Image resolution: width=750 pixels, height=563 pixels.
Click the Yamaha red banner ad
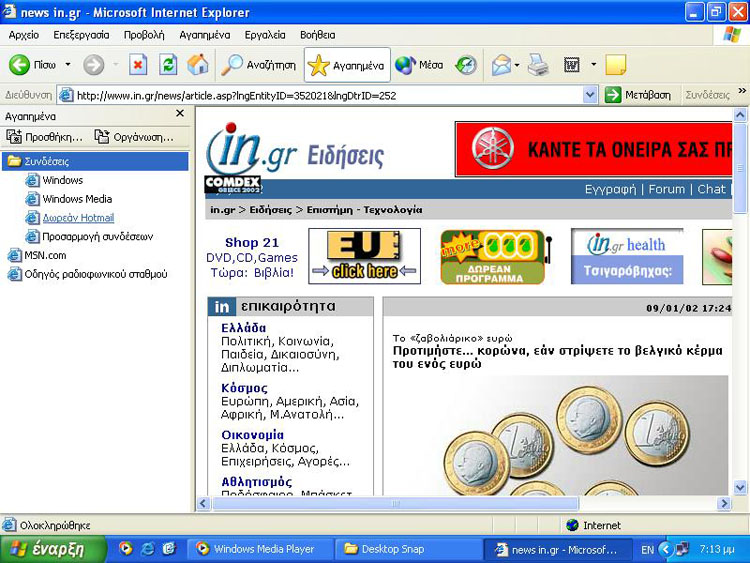594,149
